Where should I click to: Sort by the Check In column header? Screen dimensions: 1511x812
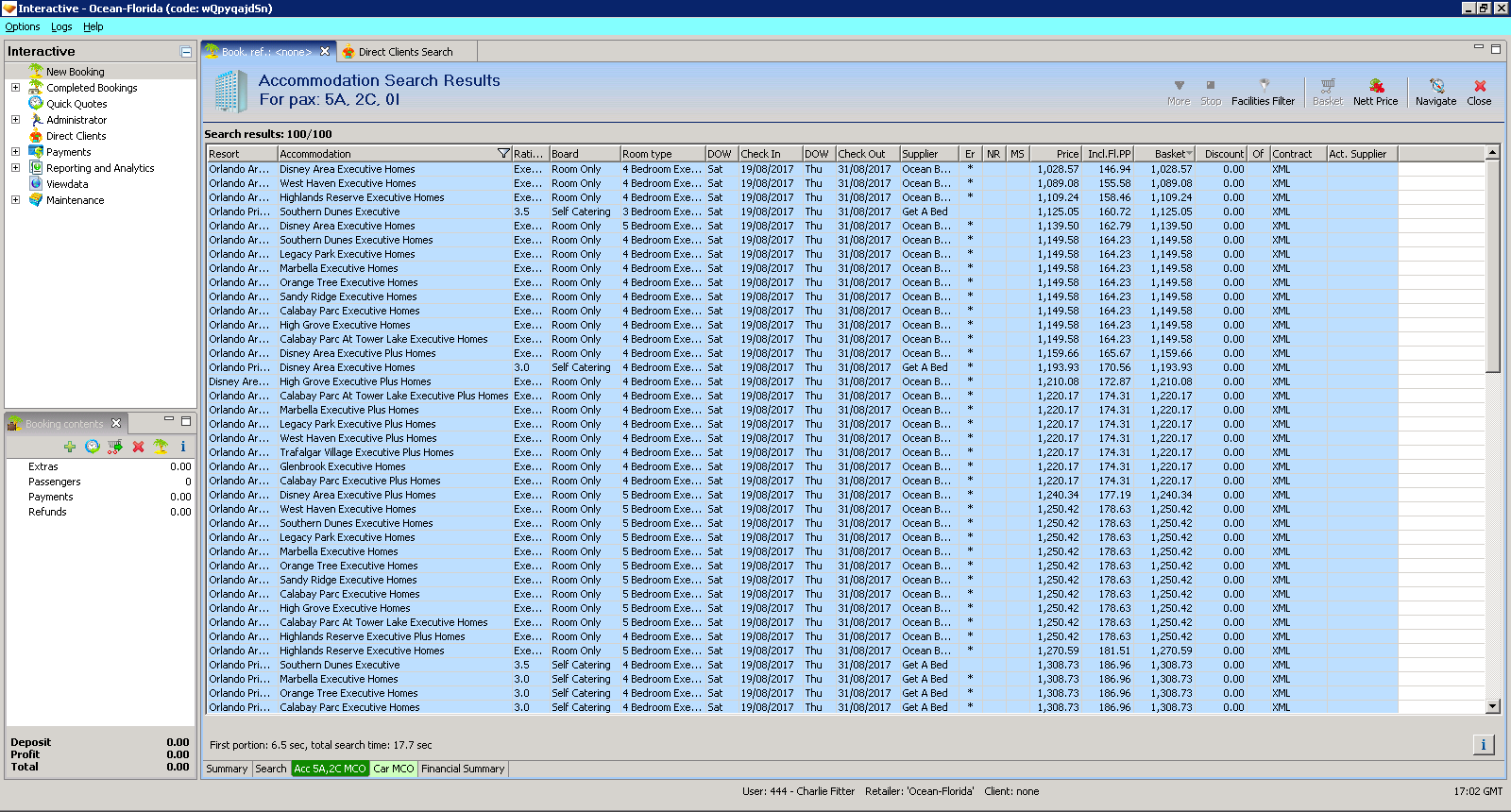770,154
